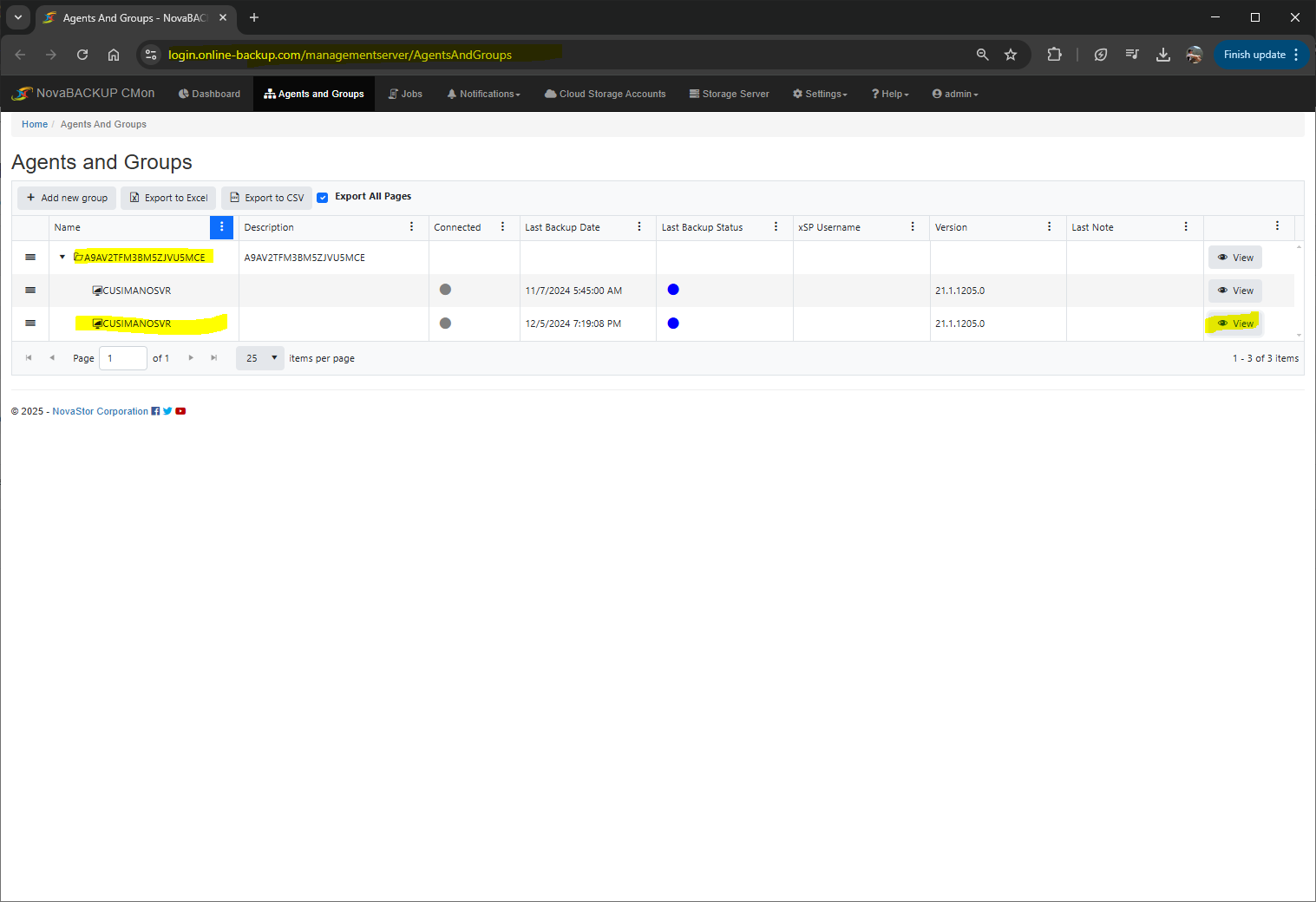Open the last column's options menu
This screenshot has width=1316, height=902.
(1277, 225)
